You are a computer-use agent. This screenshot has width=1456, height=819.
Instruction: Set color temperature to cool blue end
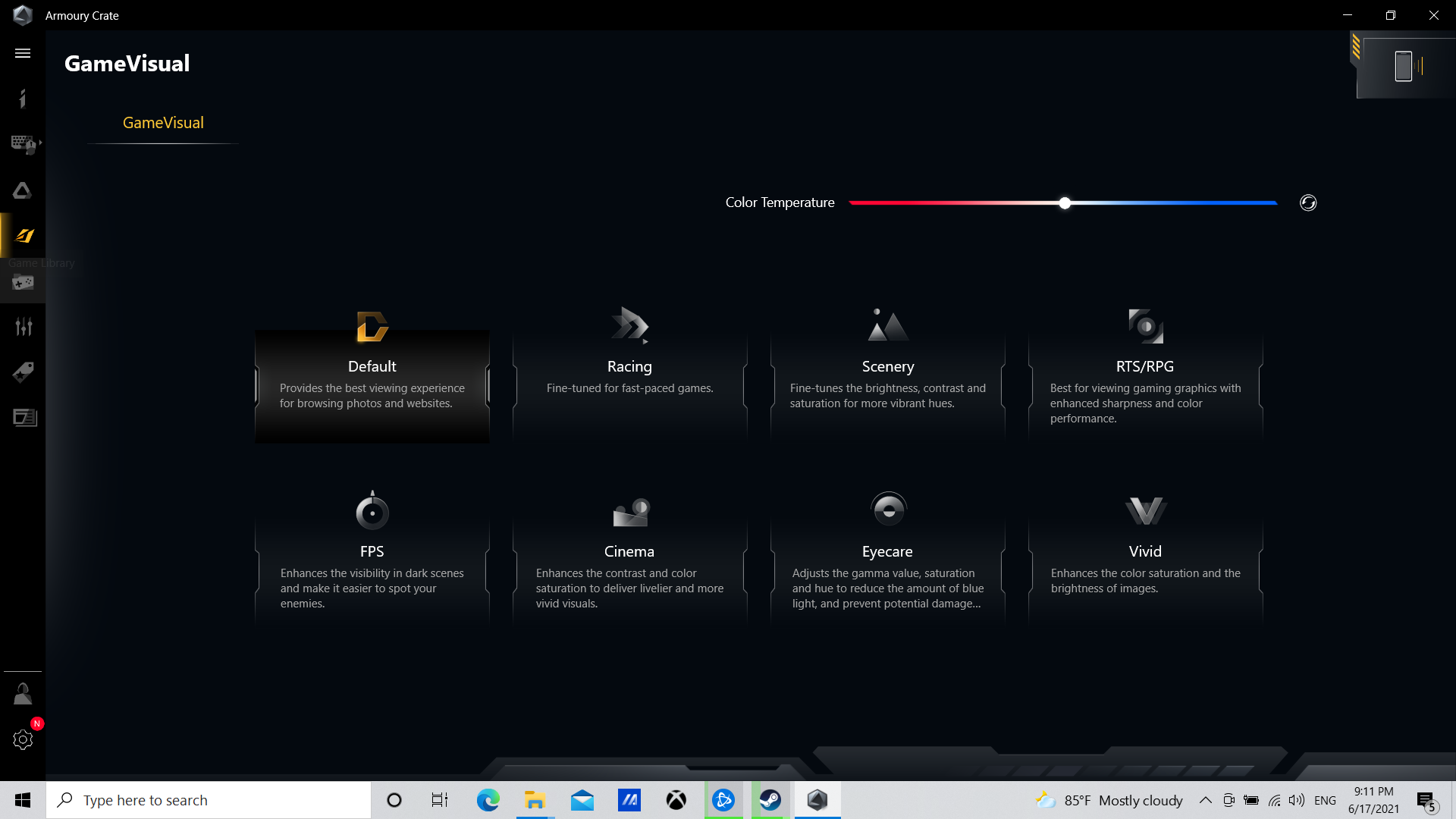[x=1275, y=202]
